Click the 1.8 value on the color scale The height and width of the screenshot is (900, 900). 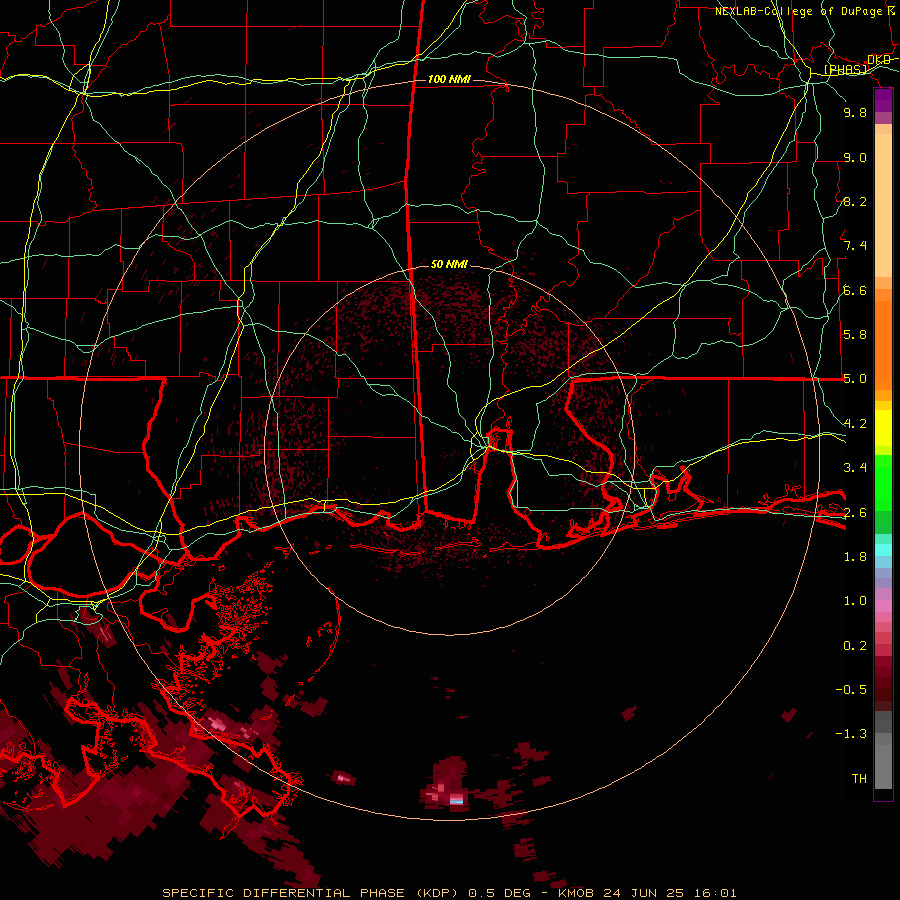pyautogui.click(x=855, y=557)
